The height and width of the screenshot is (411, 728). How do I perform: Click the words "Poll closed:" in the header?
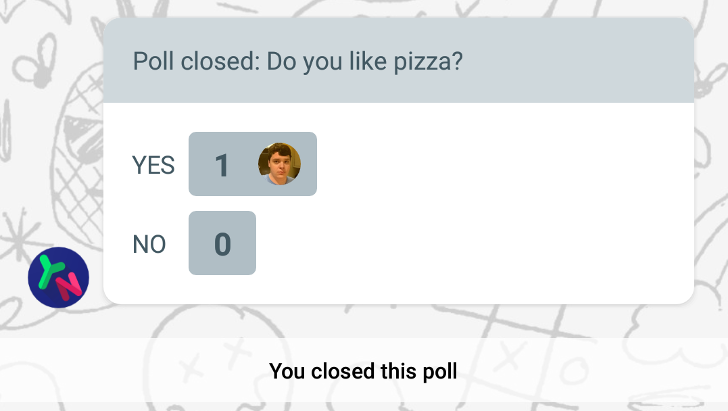tap(196, 61)
